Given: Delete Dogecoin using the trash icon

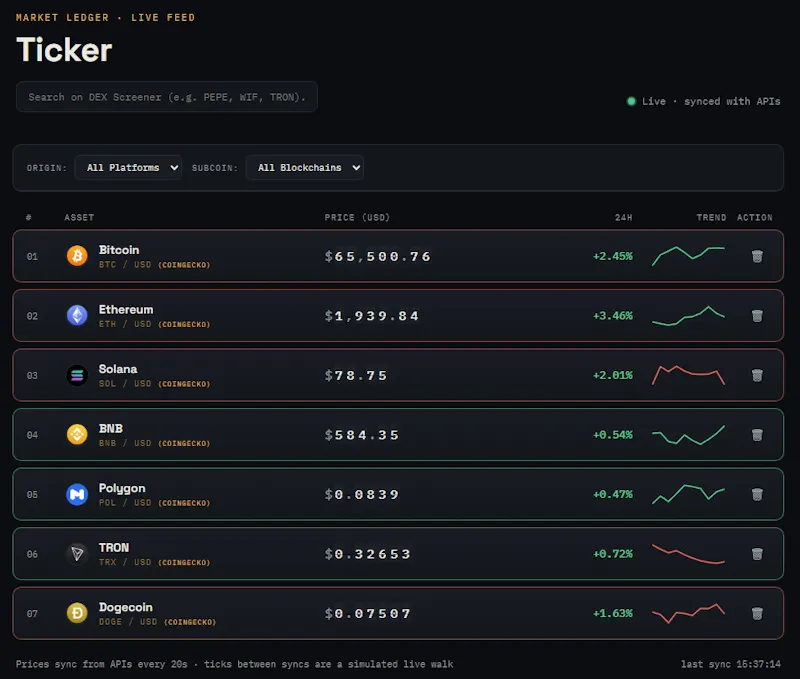Looking at the screenshot, I should 757,613.
